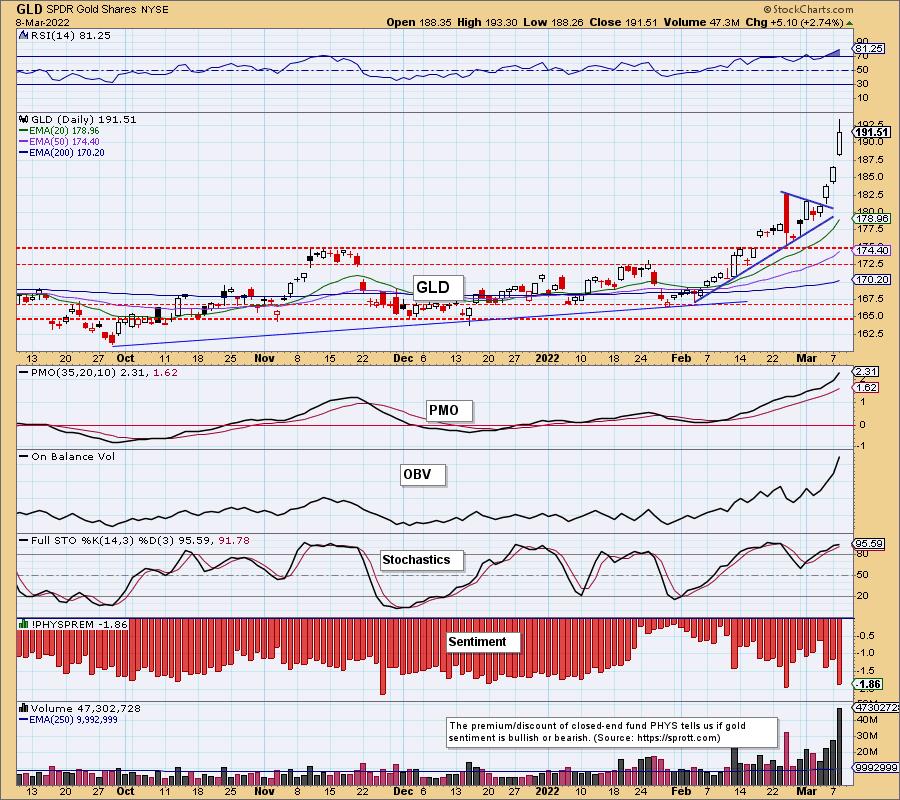Viewport: 900px width, 800px height.
Task: Click the latest candlestick on the GLD chart
Action: [840, 137]
